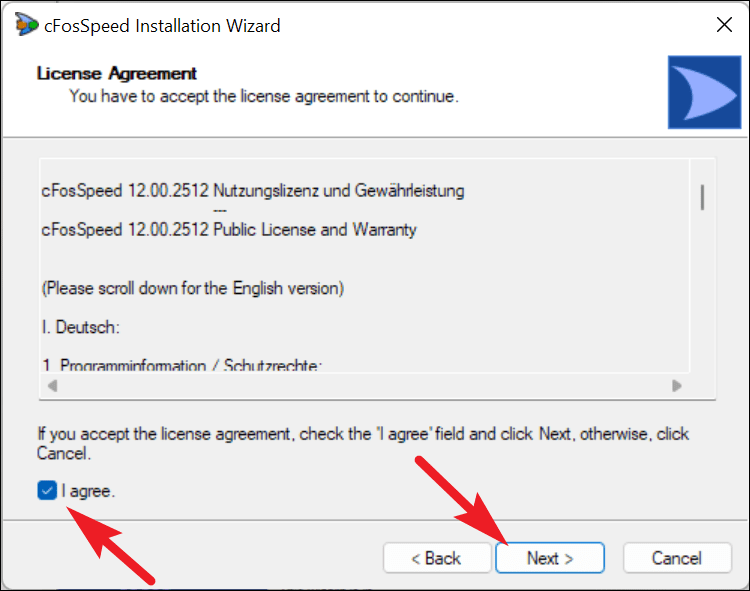Screen dimensions: 750x591
Task: Click the horizontal scrollbar track under license text
Action: coord(364,385)
